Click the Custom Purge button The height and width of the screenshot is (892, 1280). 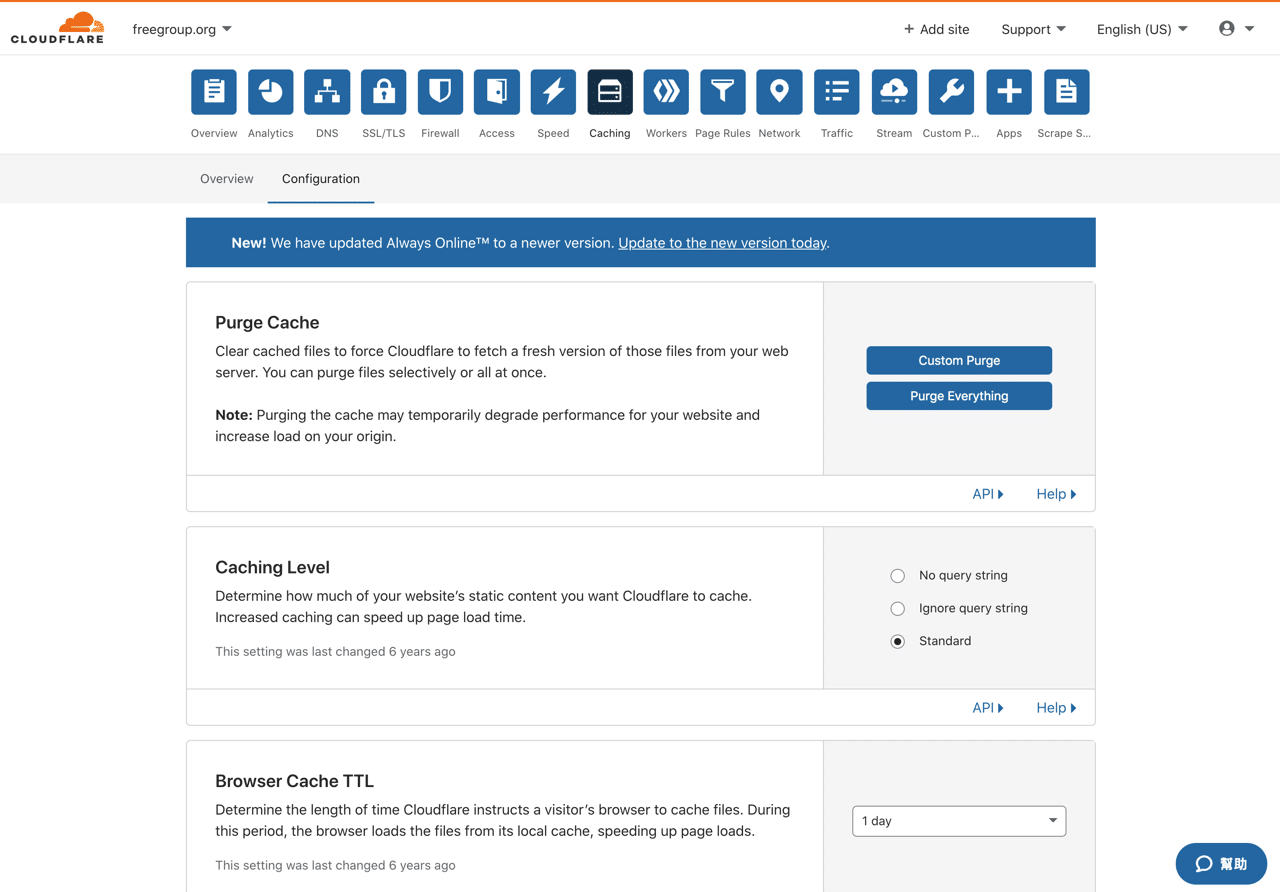pyautogui.click(x=959, y=360)
